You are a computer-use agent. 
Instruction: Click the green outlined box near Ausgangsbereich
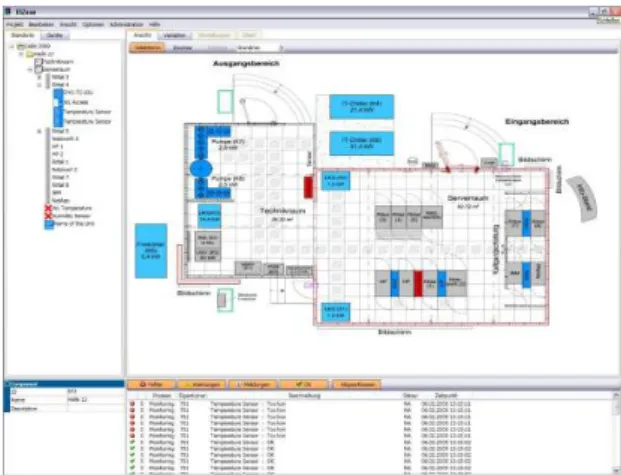pos(225,101)
